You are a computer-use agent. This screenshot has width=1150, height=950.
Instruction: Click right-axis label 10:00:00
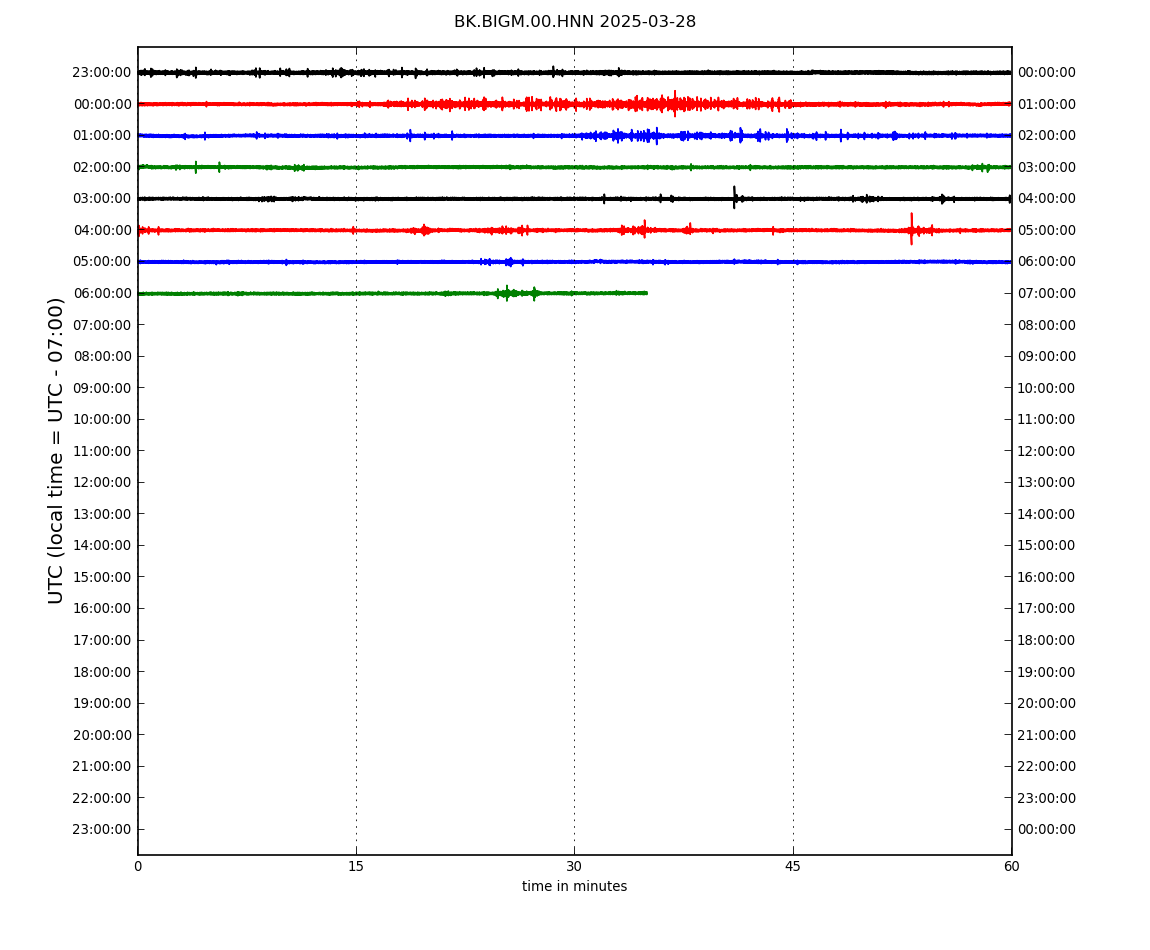point(1047,388)
